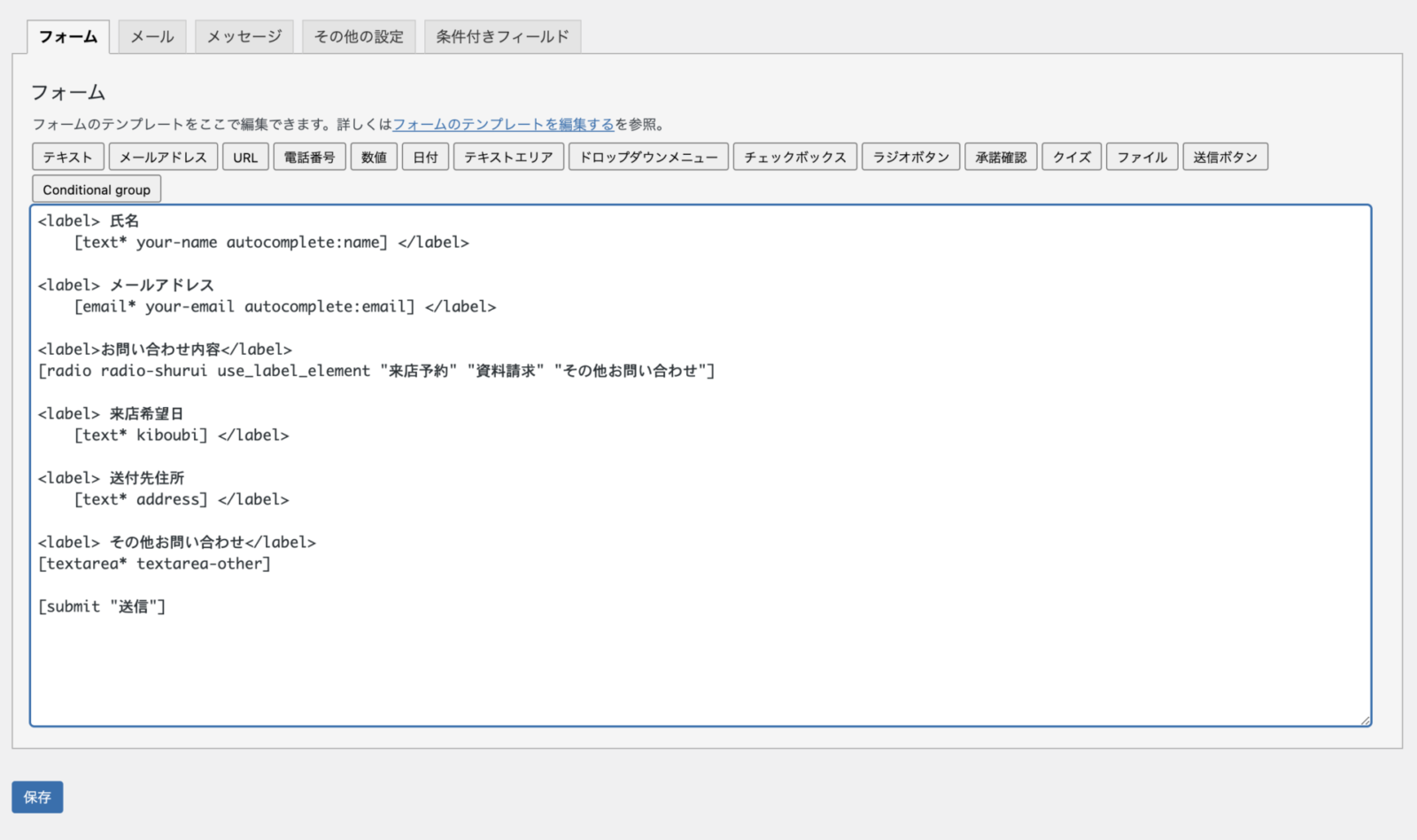The image size is (1417, 840).
Task: Save the form with the 保存 button
Action: tap(36, 797)
